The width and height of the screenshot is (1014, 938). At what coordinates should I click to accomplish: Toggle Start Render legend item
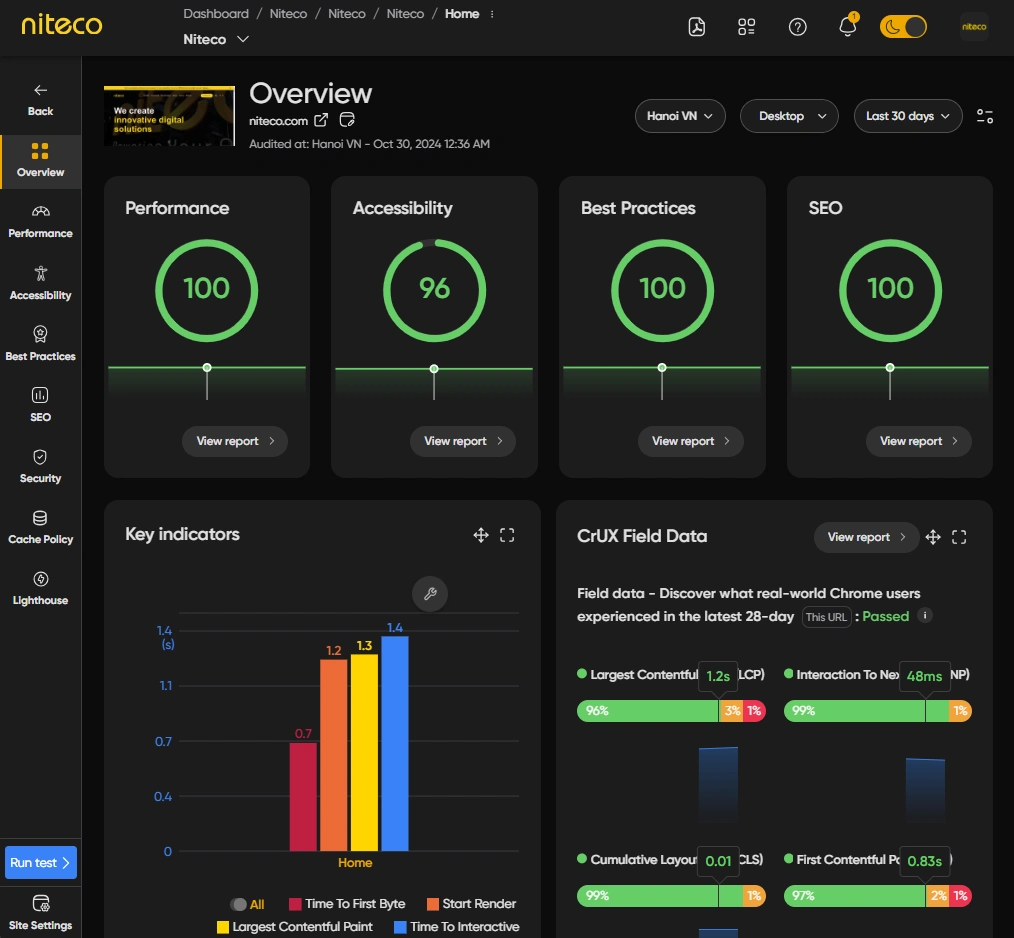471,904
